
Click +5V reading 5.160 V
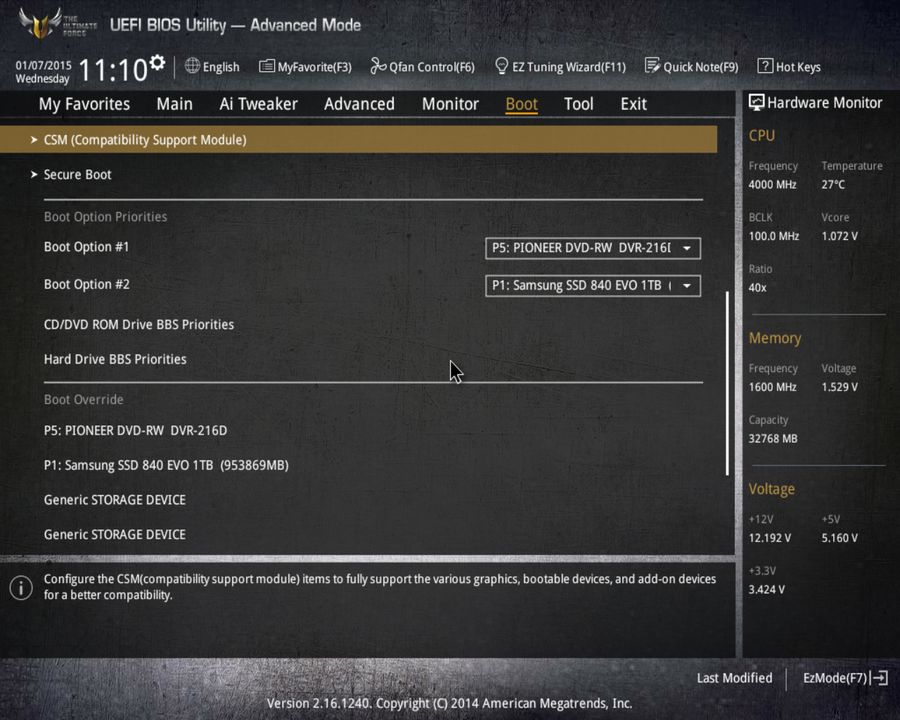[839, 538]
